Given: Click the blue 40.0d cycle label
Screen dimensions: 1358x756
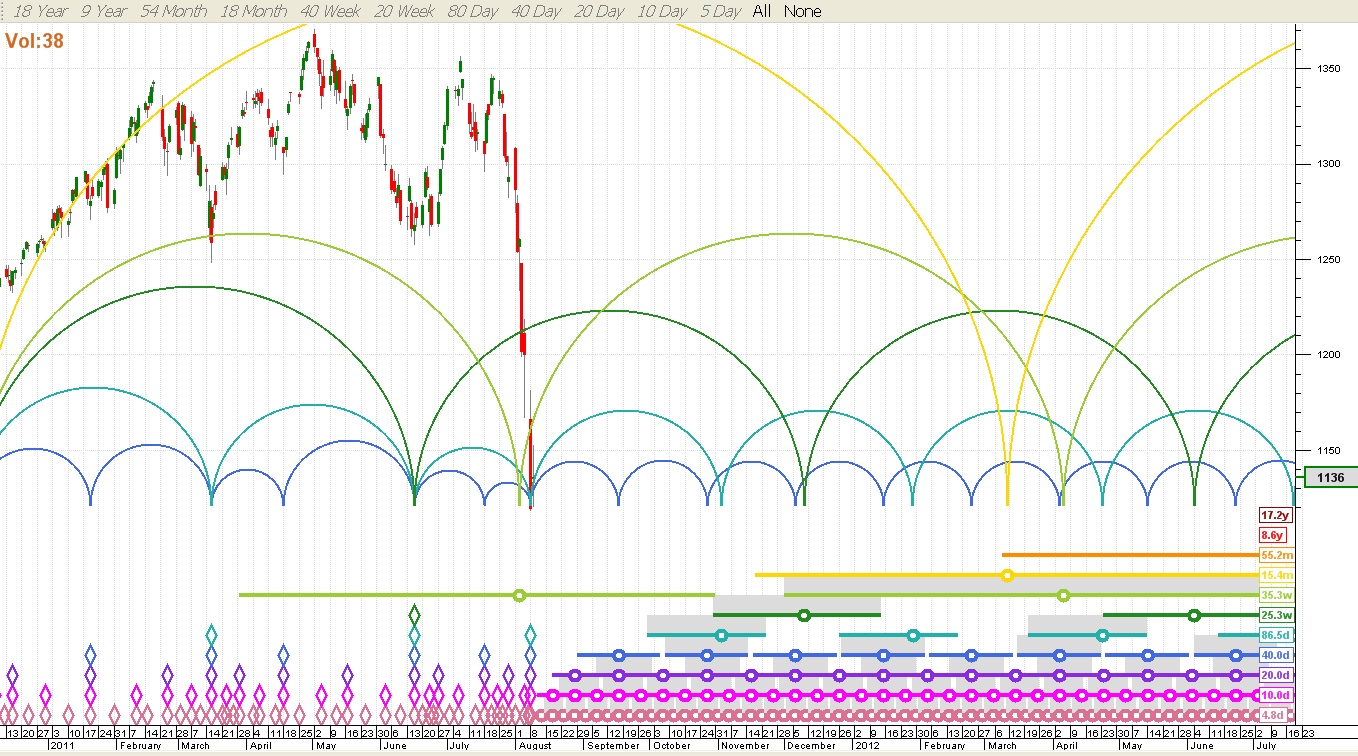Looking at the screenshot, I should (x=1276, y=655).
